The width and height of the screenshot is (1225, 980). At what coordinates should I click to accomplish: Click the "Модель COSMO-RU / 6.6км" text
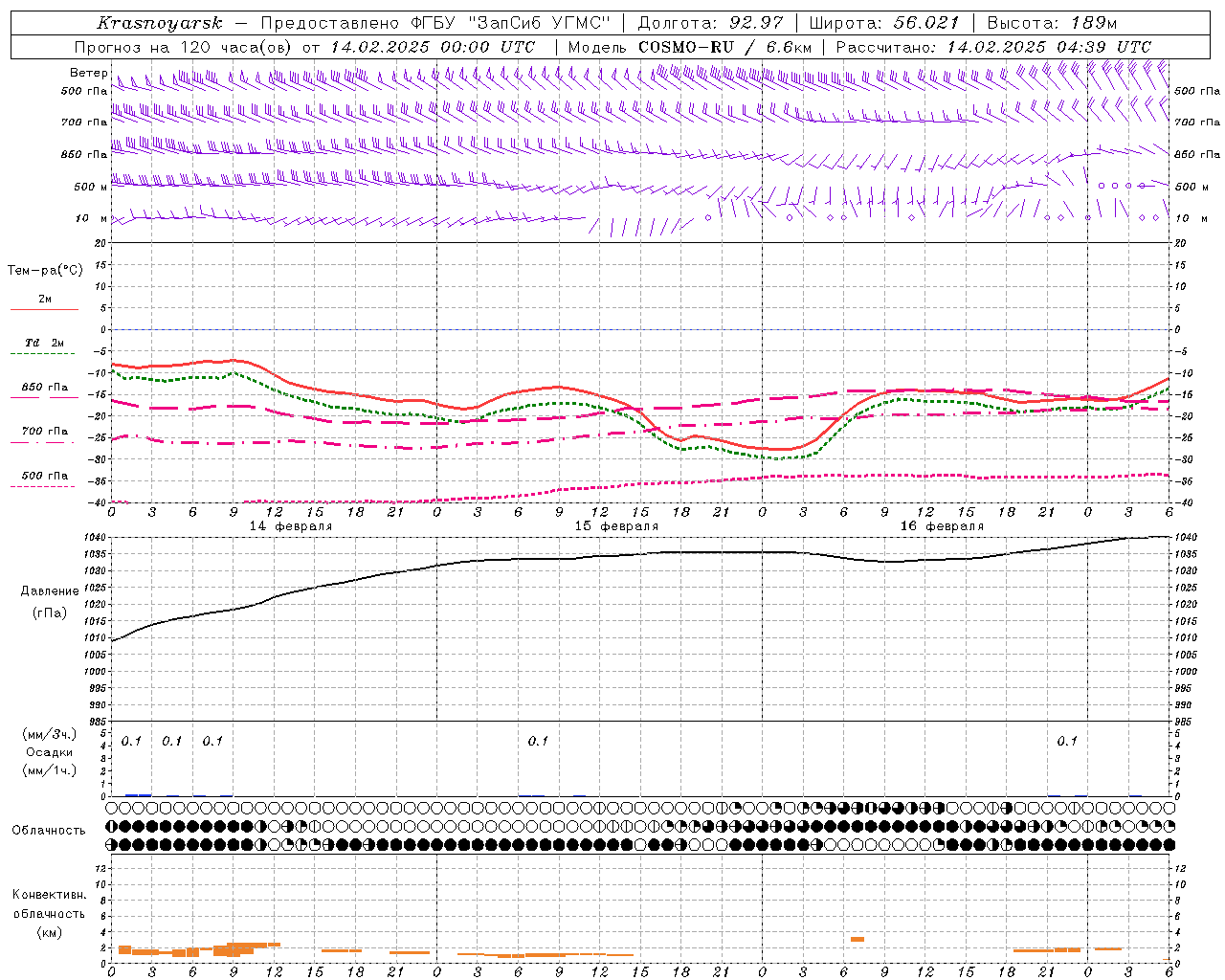[690, 47]
